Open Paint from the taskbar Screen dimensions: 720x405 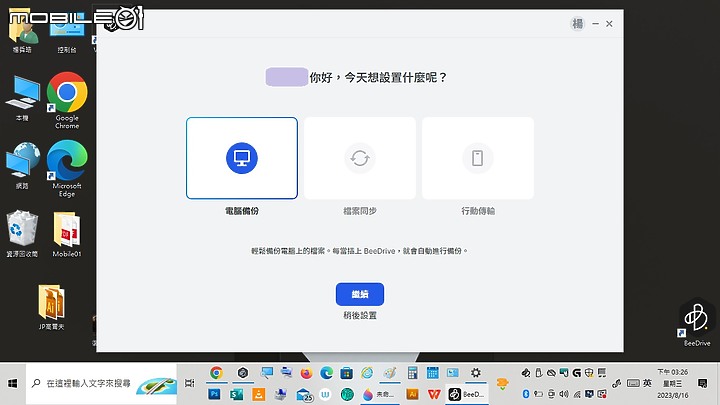pyautogui.click(x=390, y=373)
